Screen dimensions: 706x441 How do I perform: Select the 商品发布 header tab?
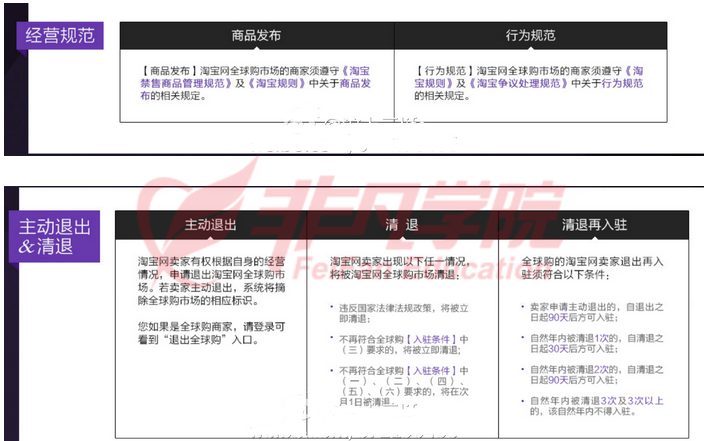(x=257, y=35)
